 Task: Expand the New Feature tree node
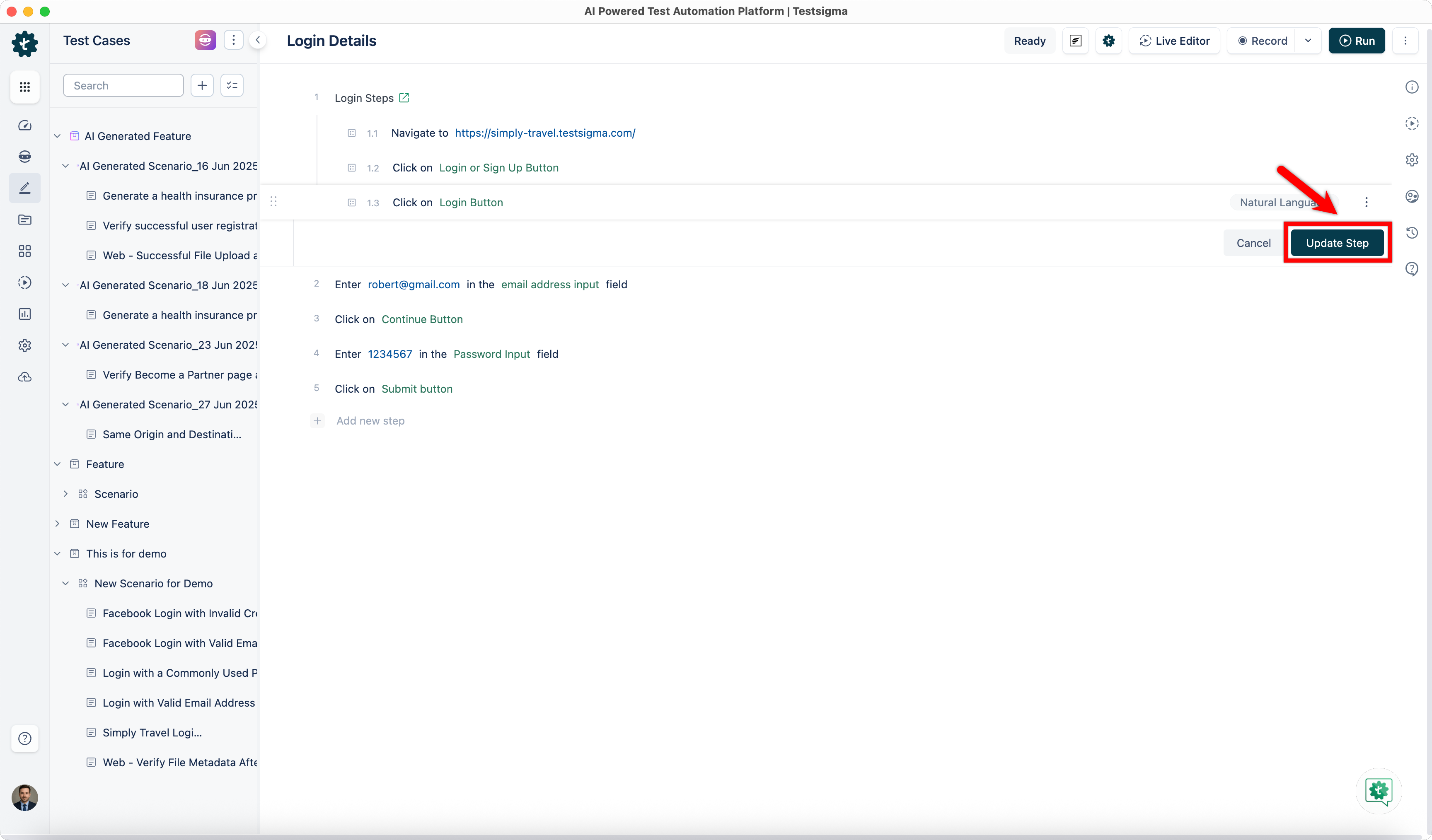(58, 524)
